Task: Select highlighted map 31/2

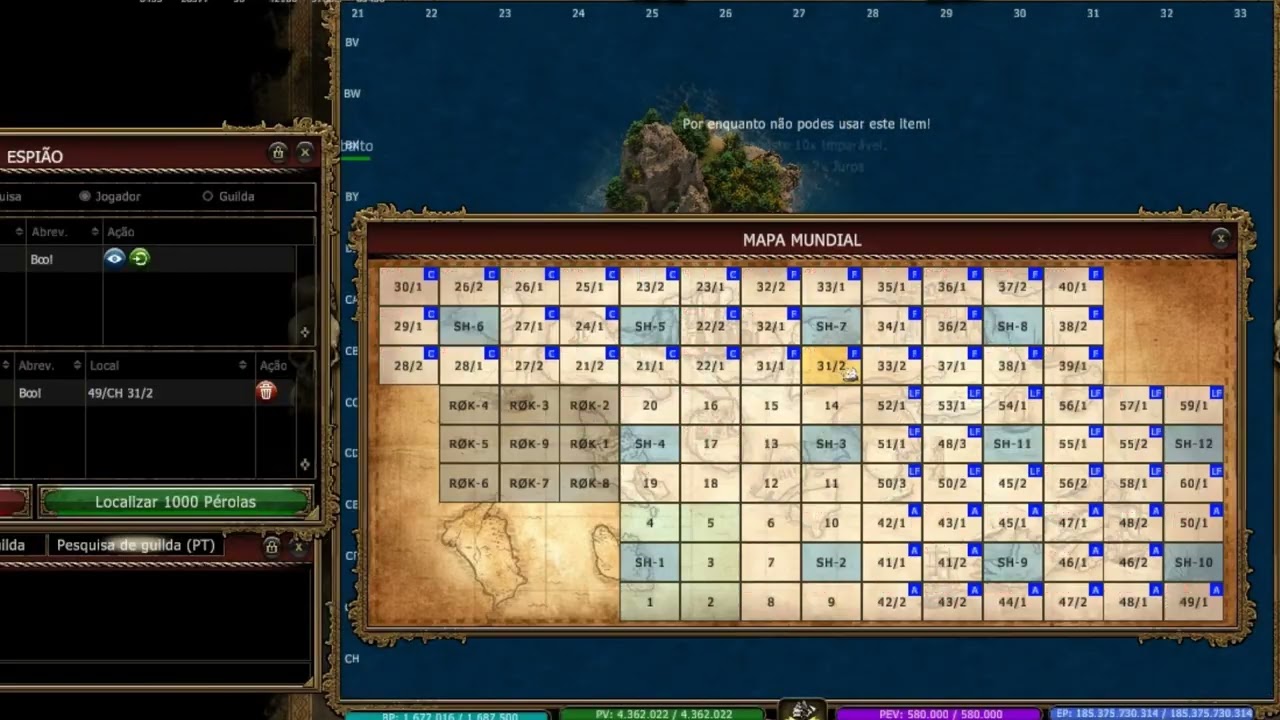Action: 831,366
